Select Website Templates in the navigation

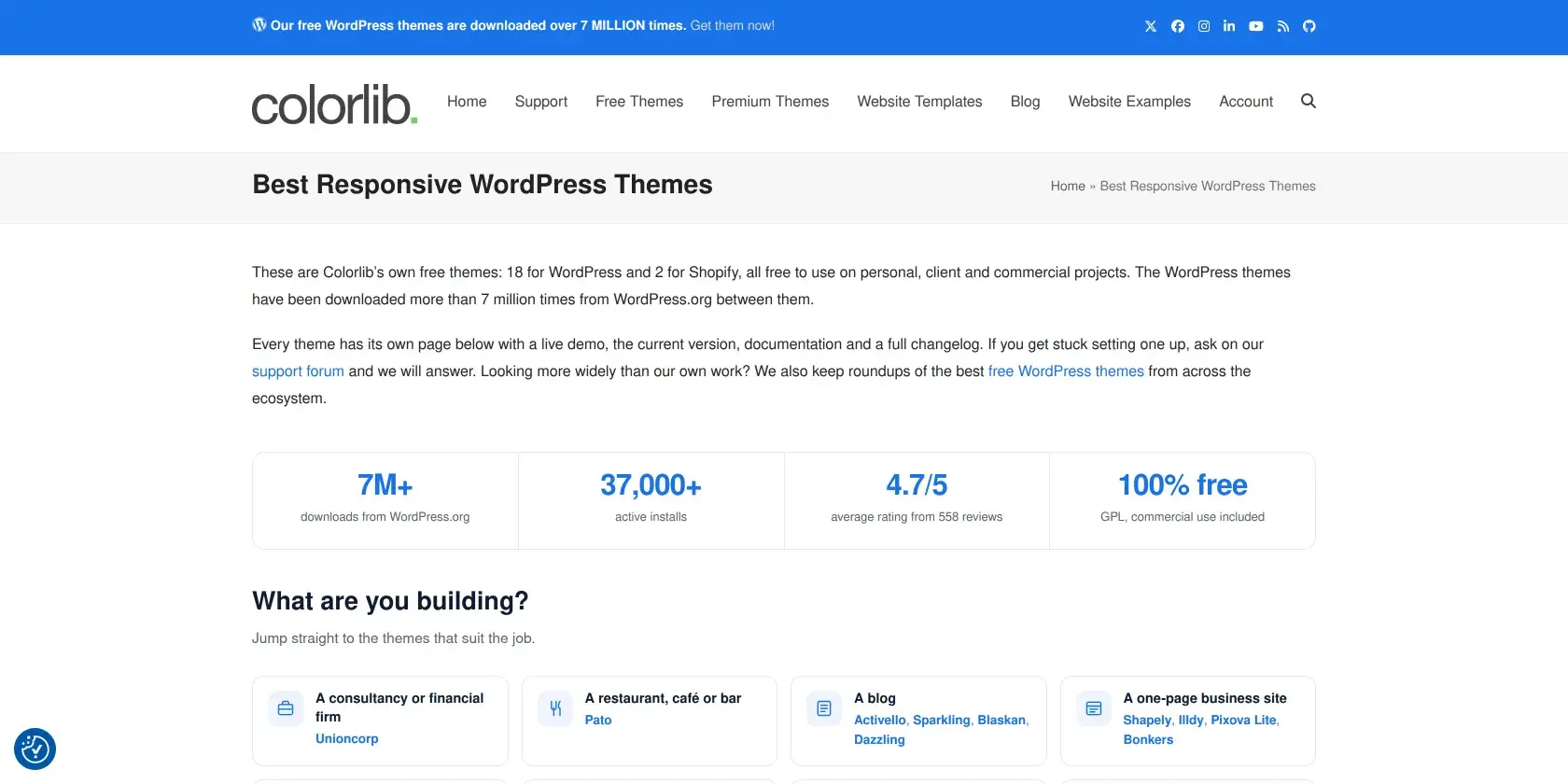[919, 102]
